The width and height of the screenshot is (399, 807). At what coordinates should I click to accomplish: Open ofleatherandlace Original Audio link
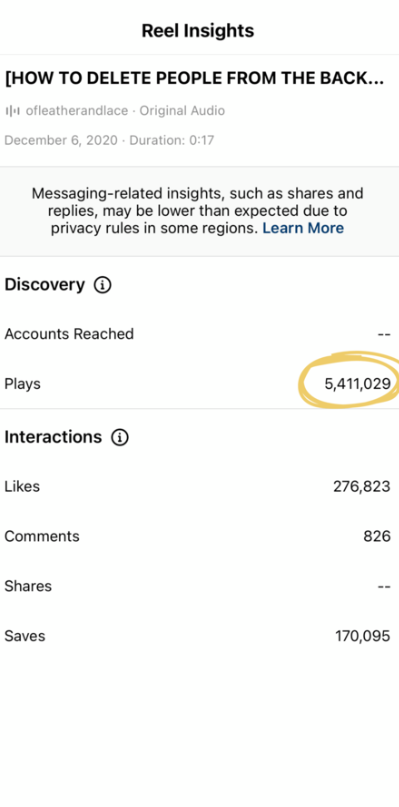125,111
